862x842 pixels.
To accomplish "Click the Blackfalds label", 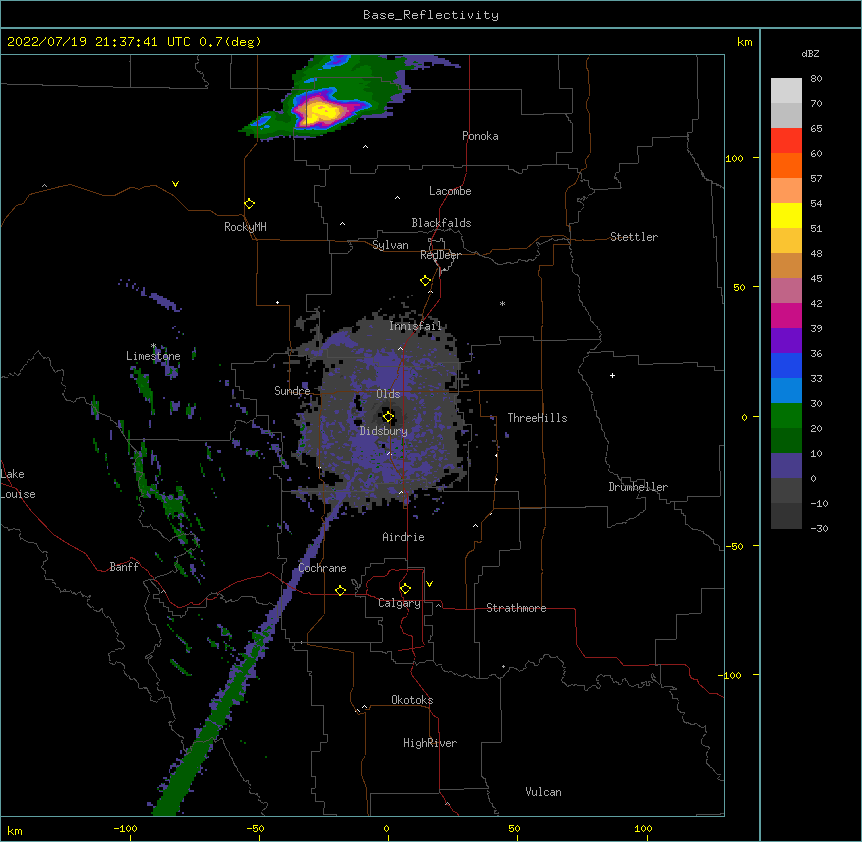I will [441, 223].
